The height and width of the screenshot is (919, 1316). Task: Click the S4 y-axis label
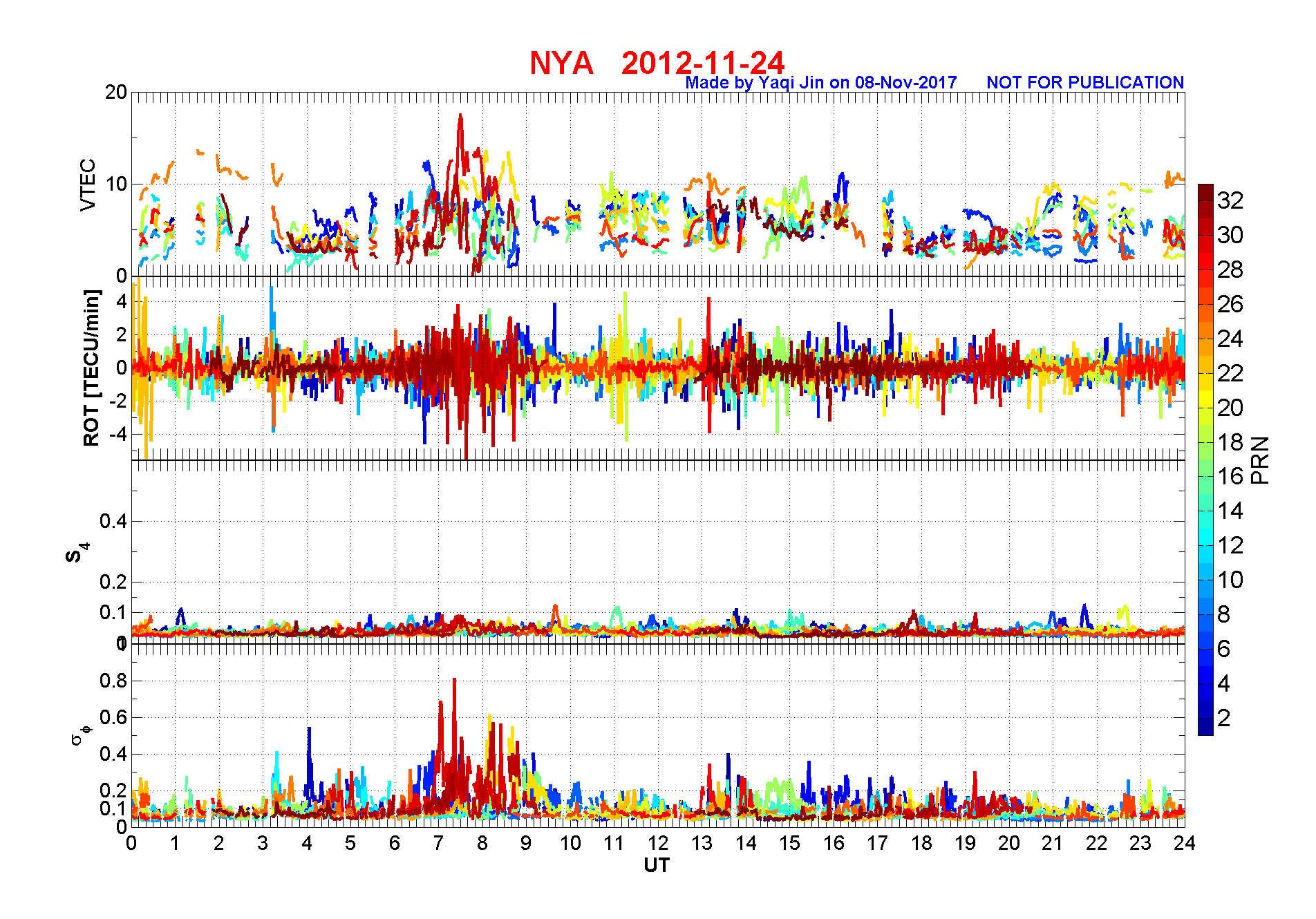[x=77, y=553]
